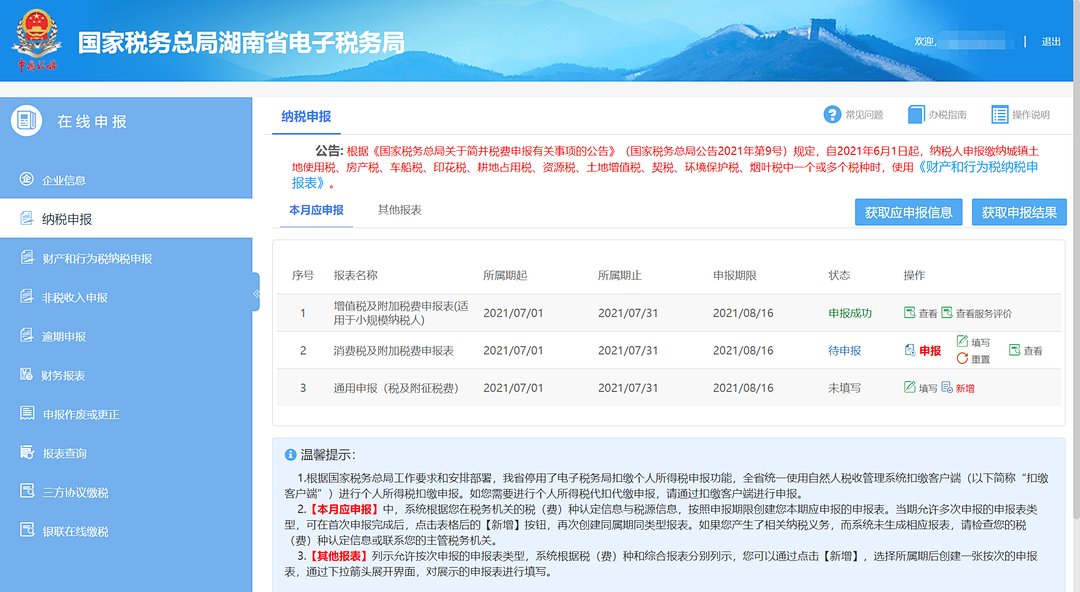1080x592 pixels.
Task: Click 查看服务评价 icon in the 增值税 row
Action: (946, 313)
